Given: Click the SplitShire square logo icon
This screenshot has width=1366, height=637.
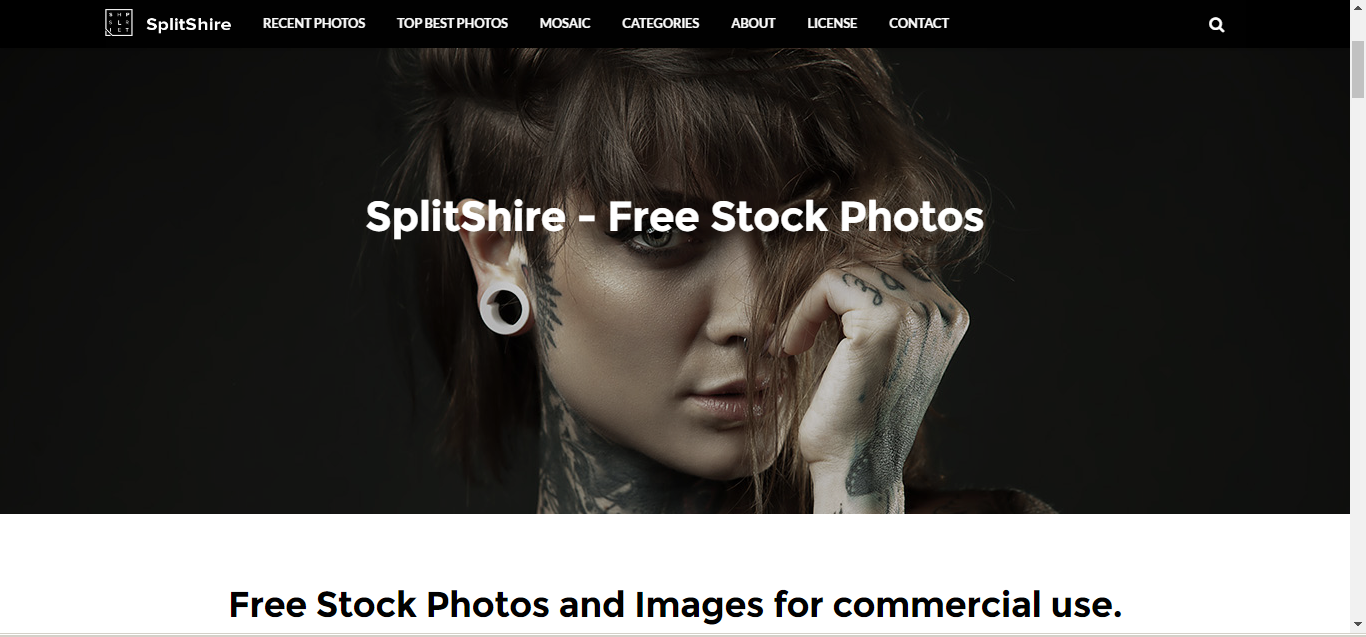Looking at the screenshot, I should (118, 23).
